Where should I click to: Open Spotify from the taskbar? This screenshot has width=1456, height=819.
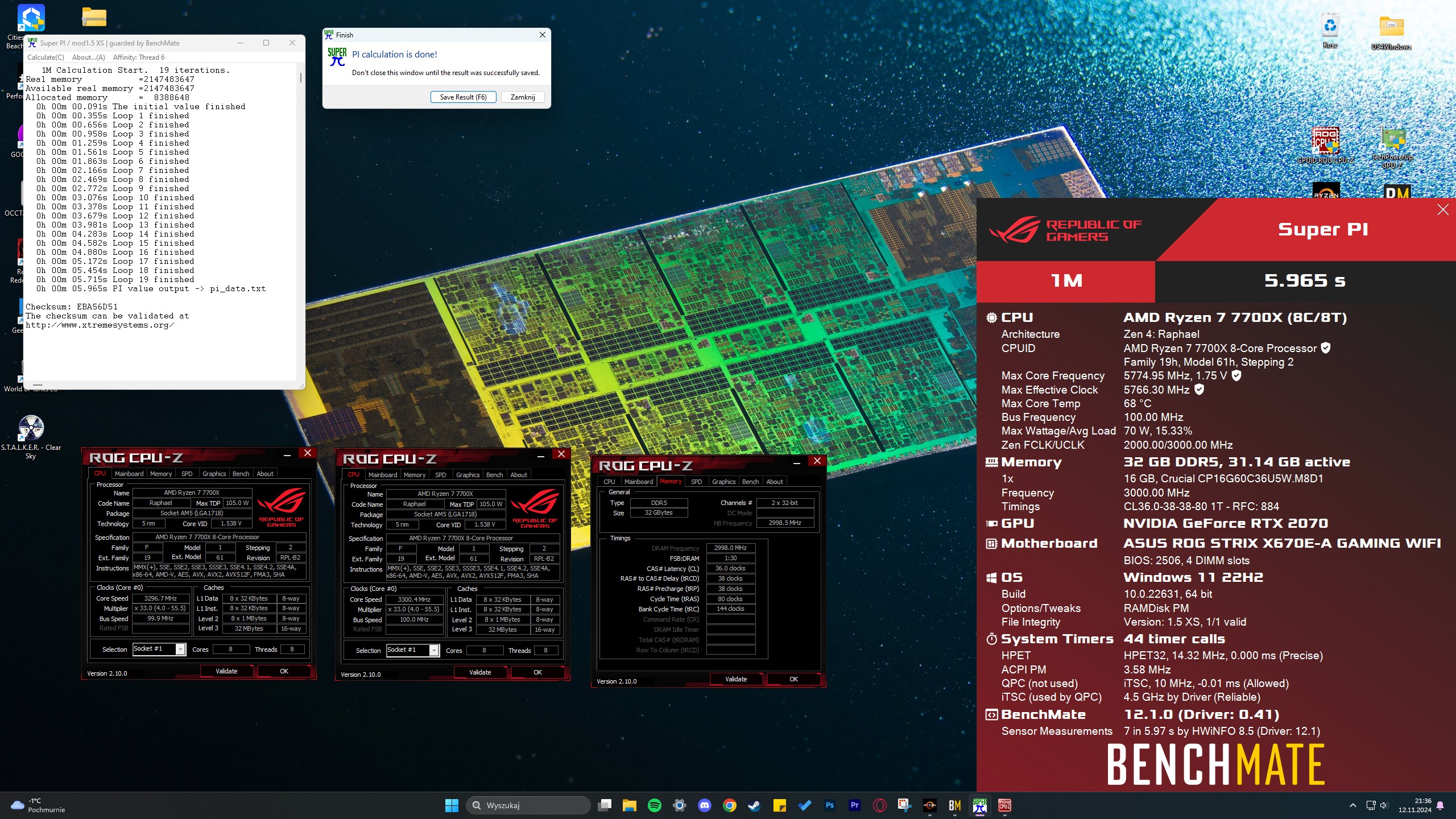[x=654, y=805]
